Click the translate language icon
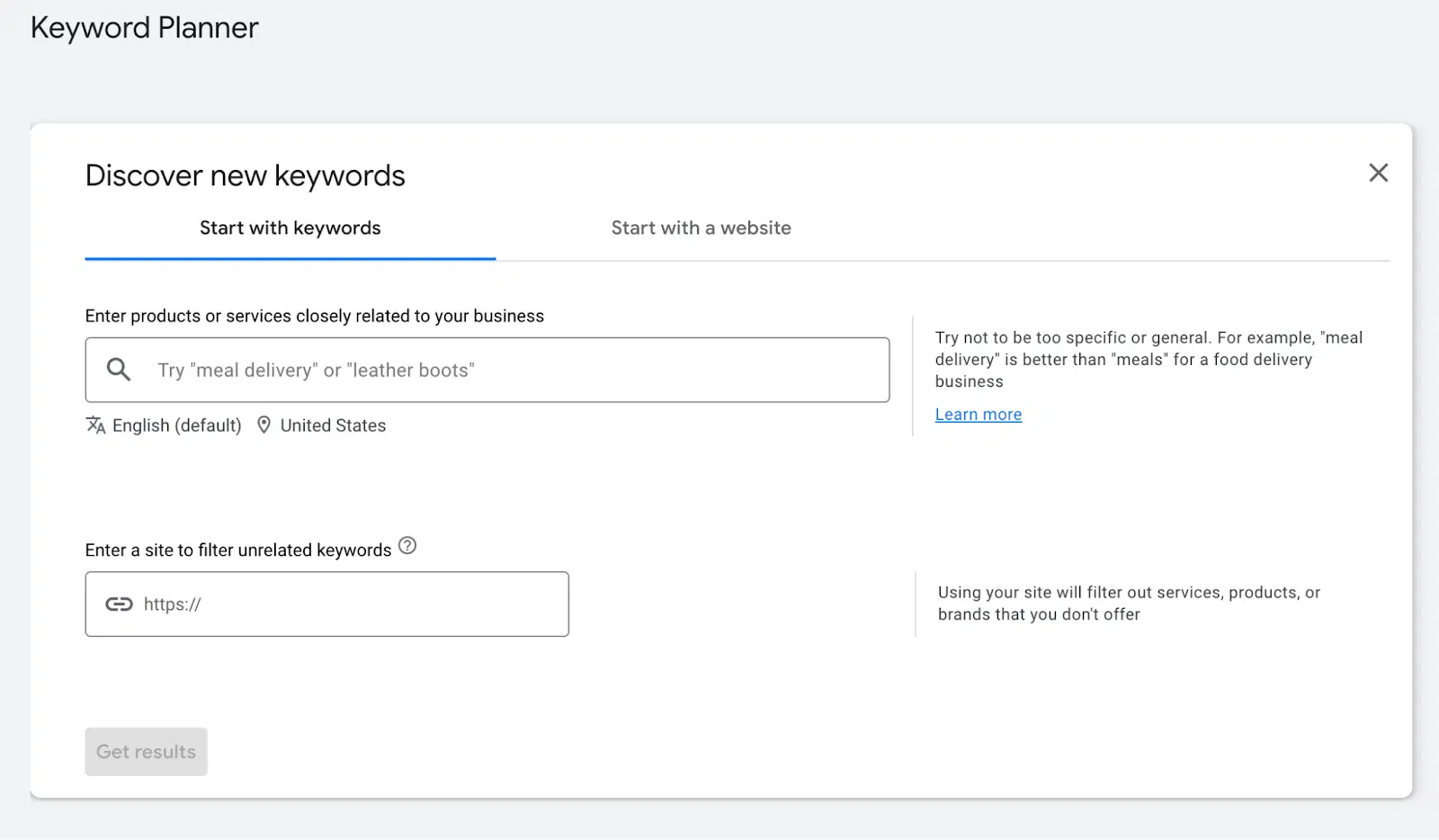Screen dimensions: 1439x840 click(95, 424)
